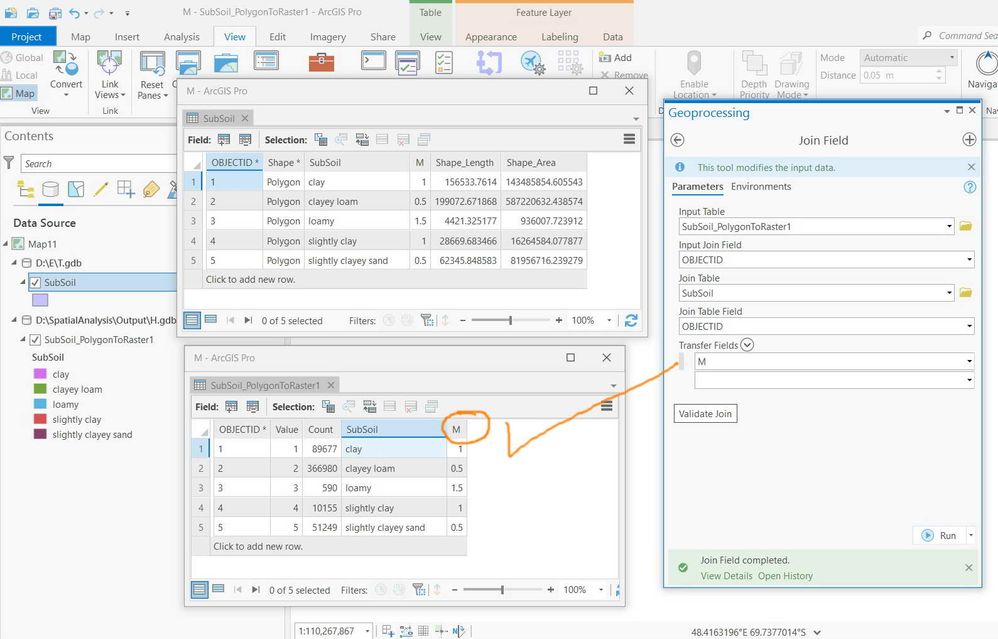Select the Global view option
Viewport: 998px width, 639px height.
click(23, 57)
